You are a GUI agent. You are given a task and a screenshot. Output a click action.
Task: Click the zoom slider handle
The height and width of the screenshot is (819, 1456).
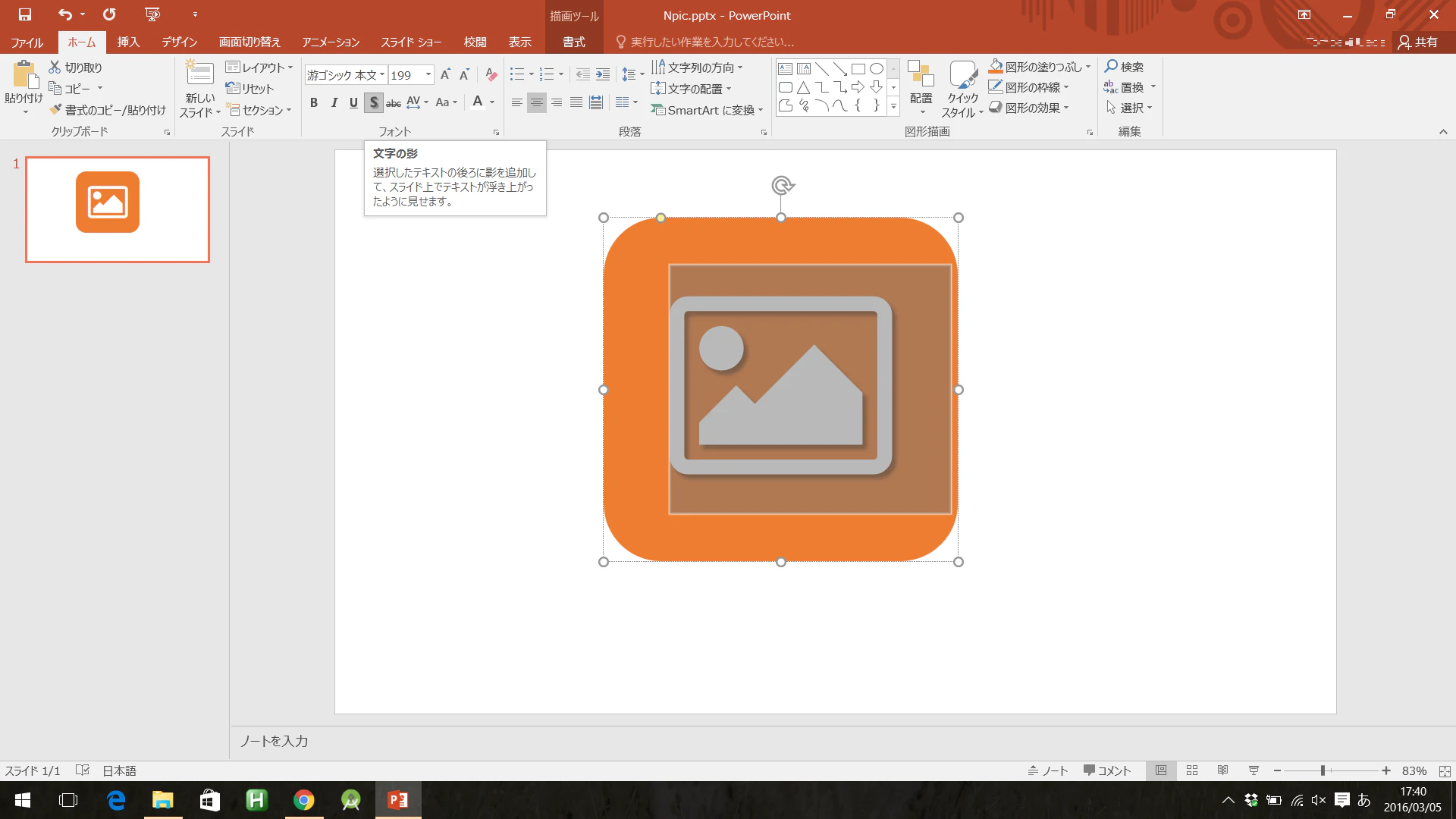(1323, 770)
